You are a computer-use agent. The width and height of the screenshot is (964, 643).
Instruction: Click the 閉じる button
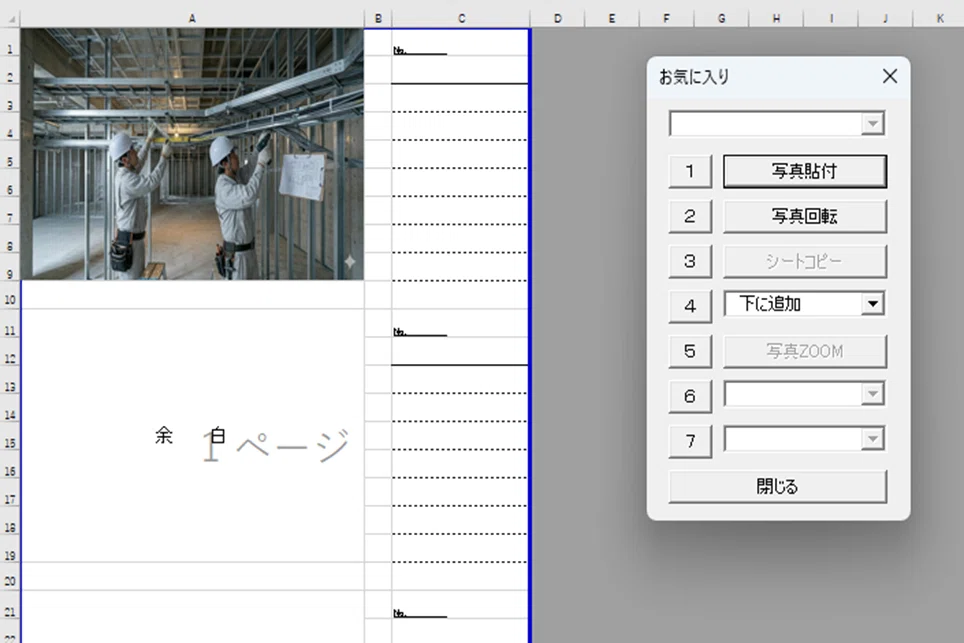pos(778,486)
